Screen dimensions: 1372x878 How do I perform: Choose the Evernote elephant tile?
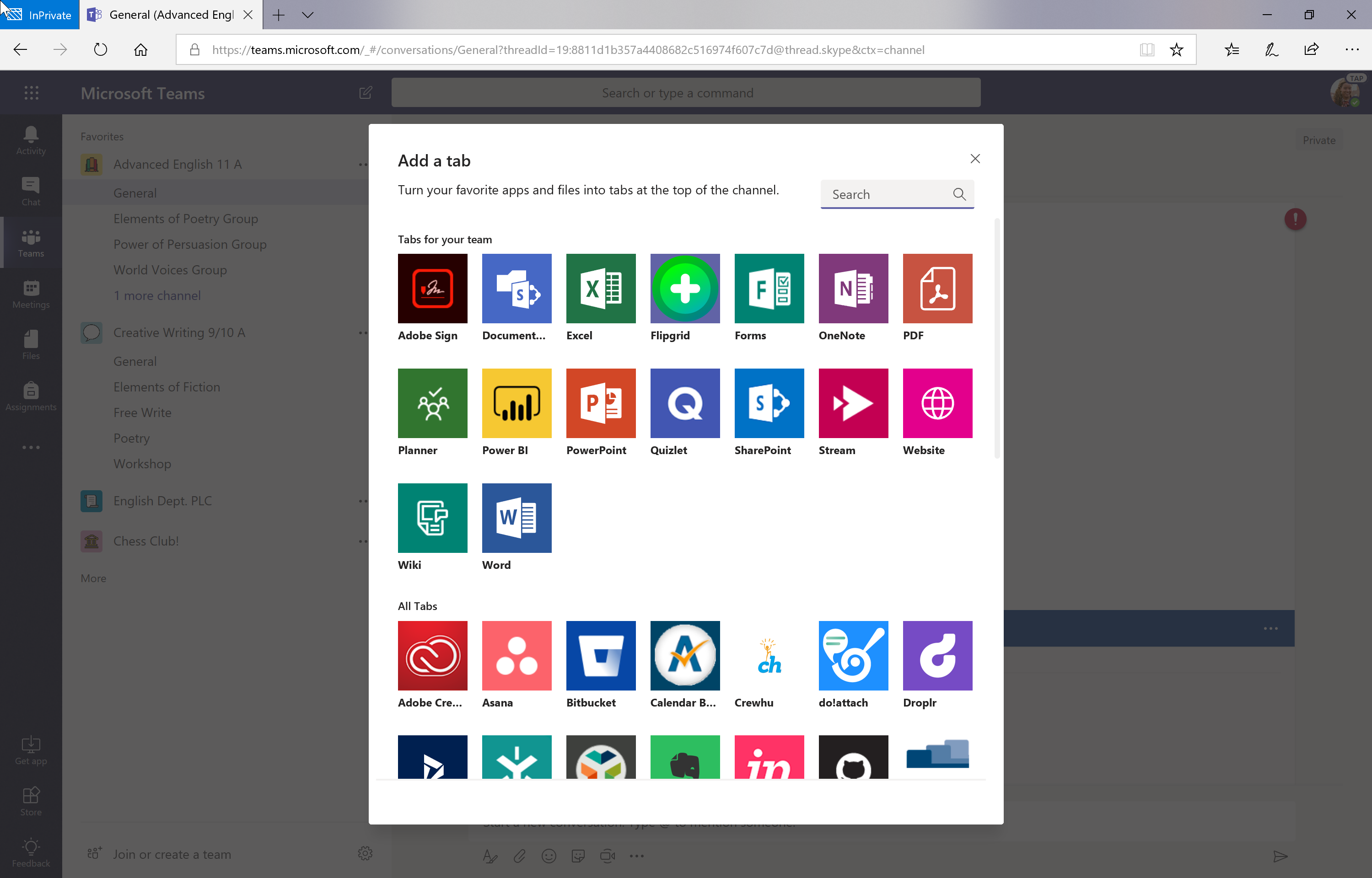pos(685,757)
